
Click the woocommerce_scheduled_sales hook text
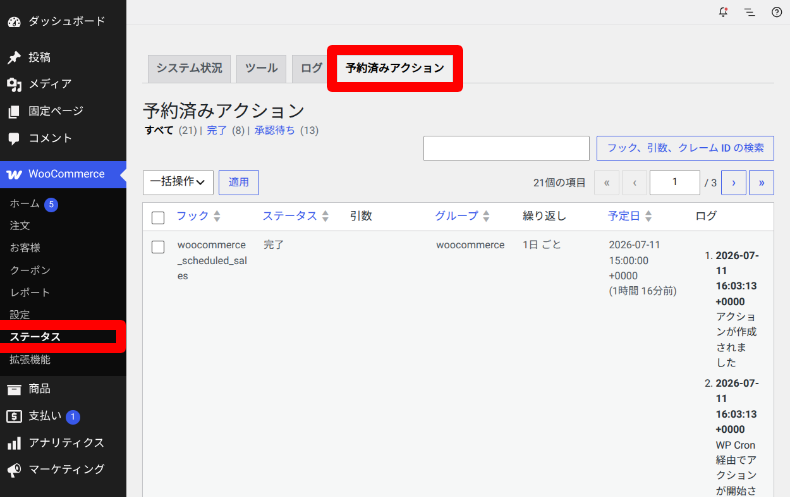tap(212, 261)
